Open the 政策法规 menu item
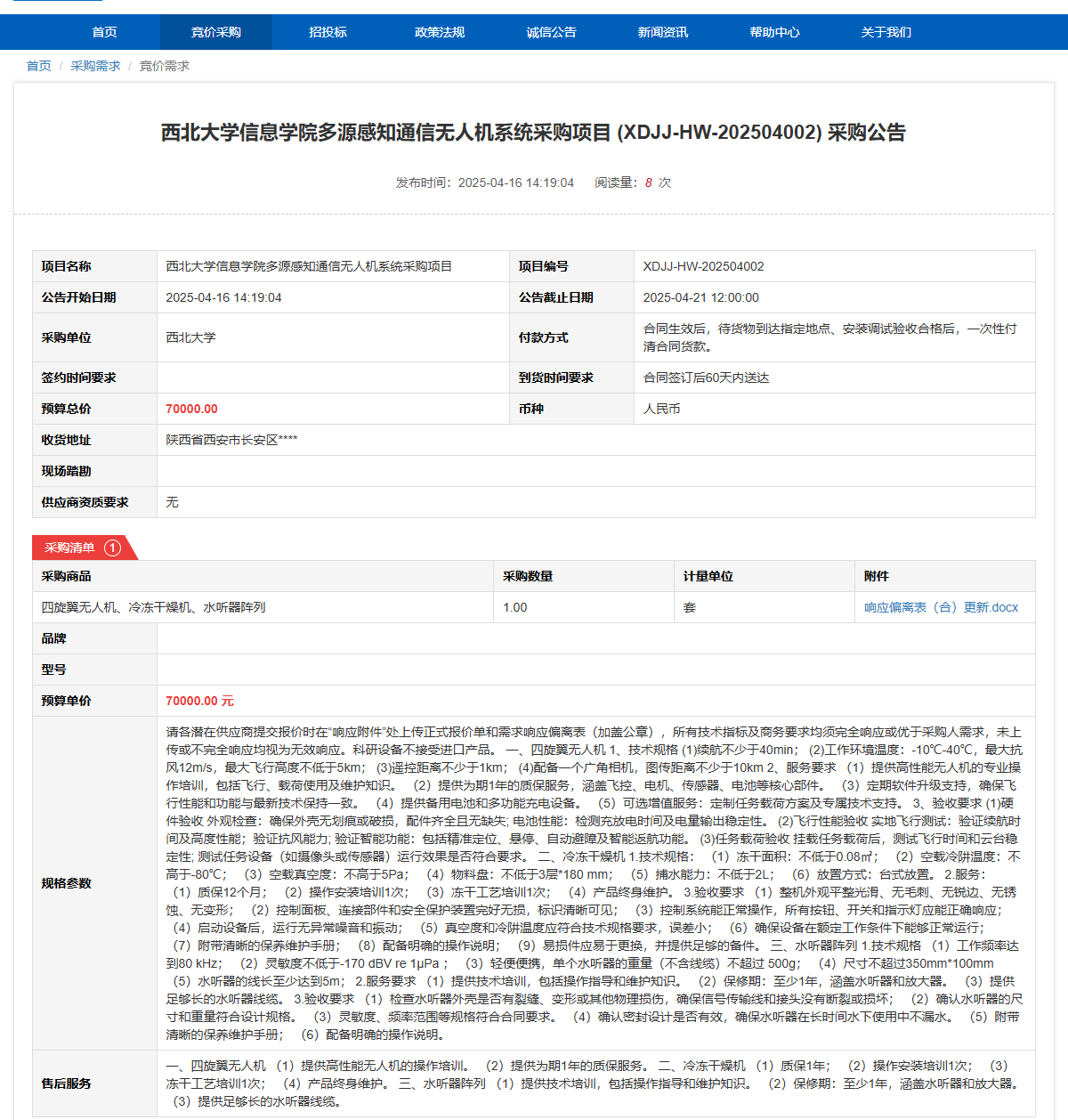The image size is (1068, 1120). pos(440,32)
